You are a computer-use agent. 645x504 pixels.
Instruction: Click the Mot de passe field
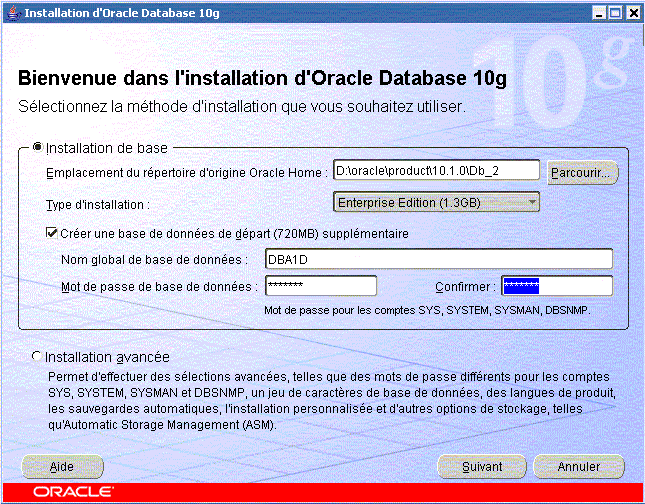click(320, 286)
